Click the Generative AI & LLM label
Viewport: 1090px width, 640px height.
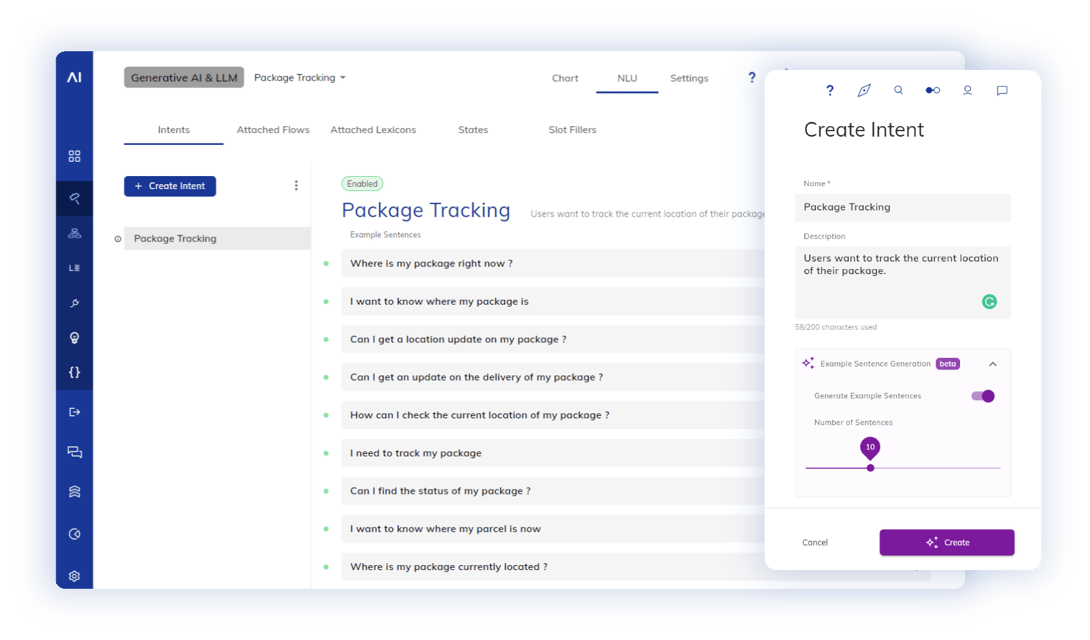click(184, 78)
